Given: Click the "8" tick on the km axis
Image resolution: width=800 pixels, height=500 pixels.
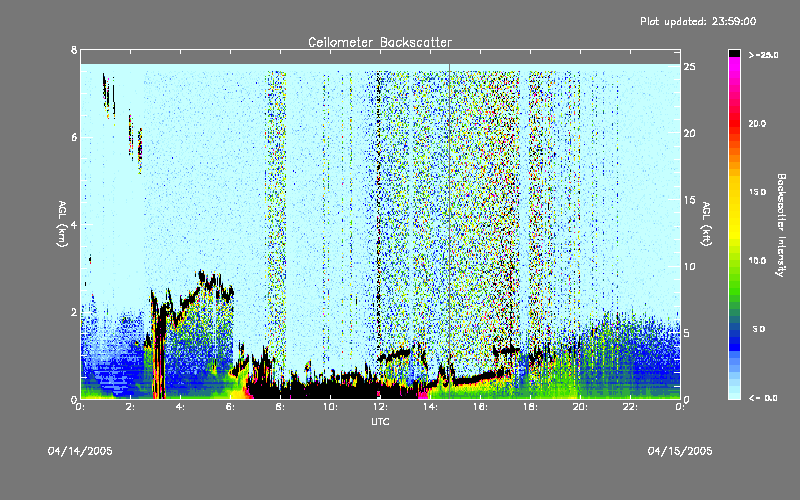Looking at the screenshot, I should click(x=74, y=50).
